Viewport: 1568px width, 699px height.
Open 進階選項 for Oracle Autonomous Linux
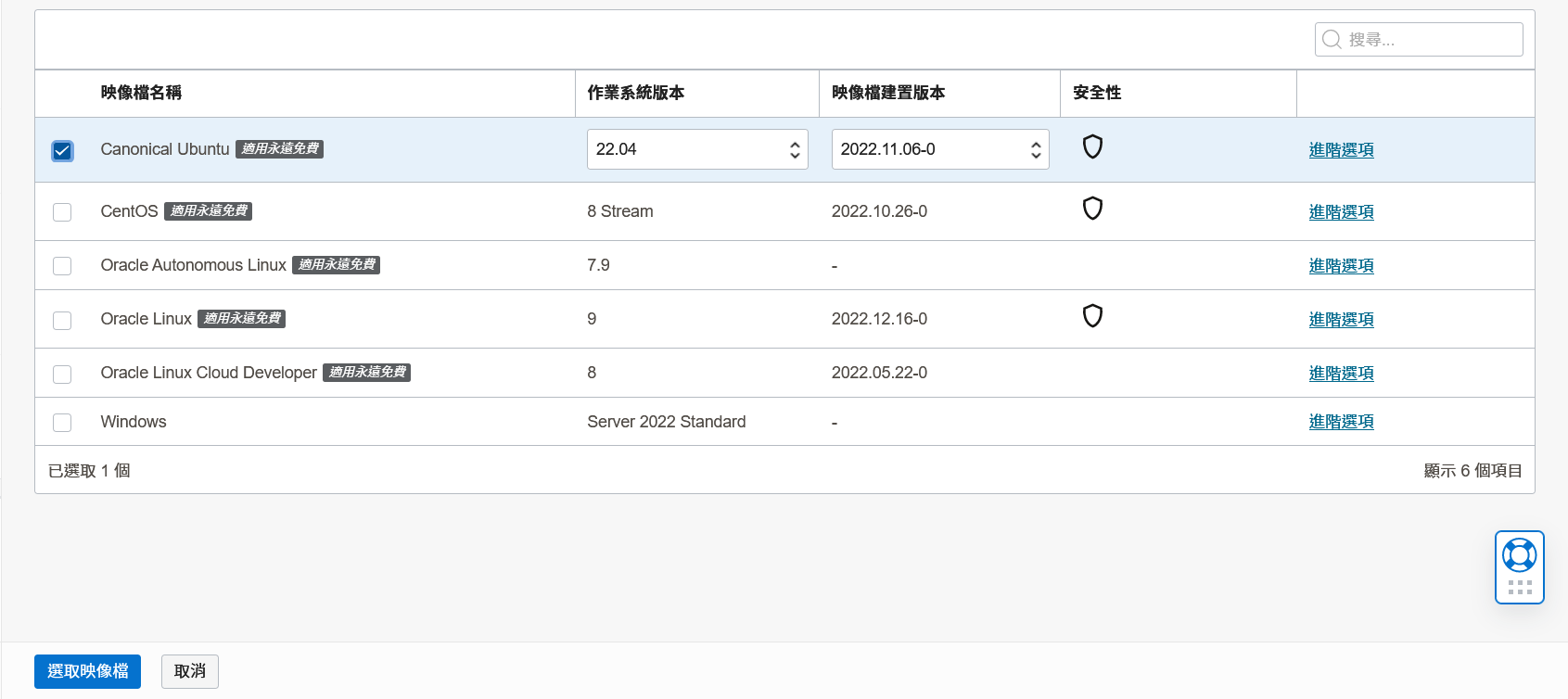point(1341,266)
